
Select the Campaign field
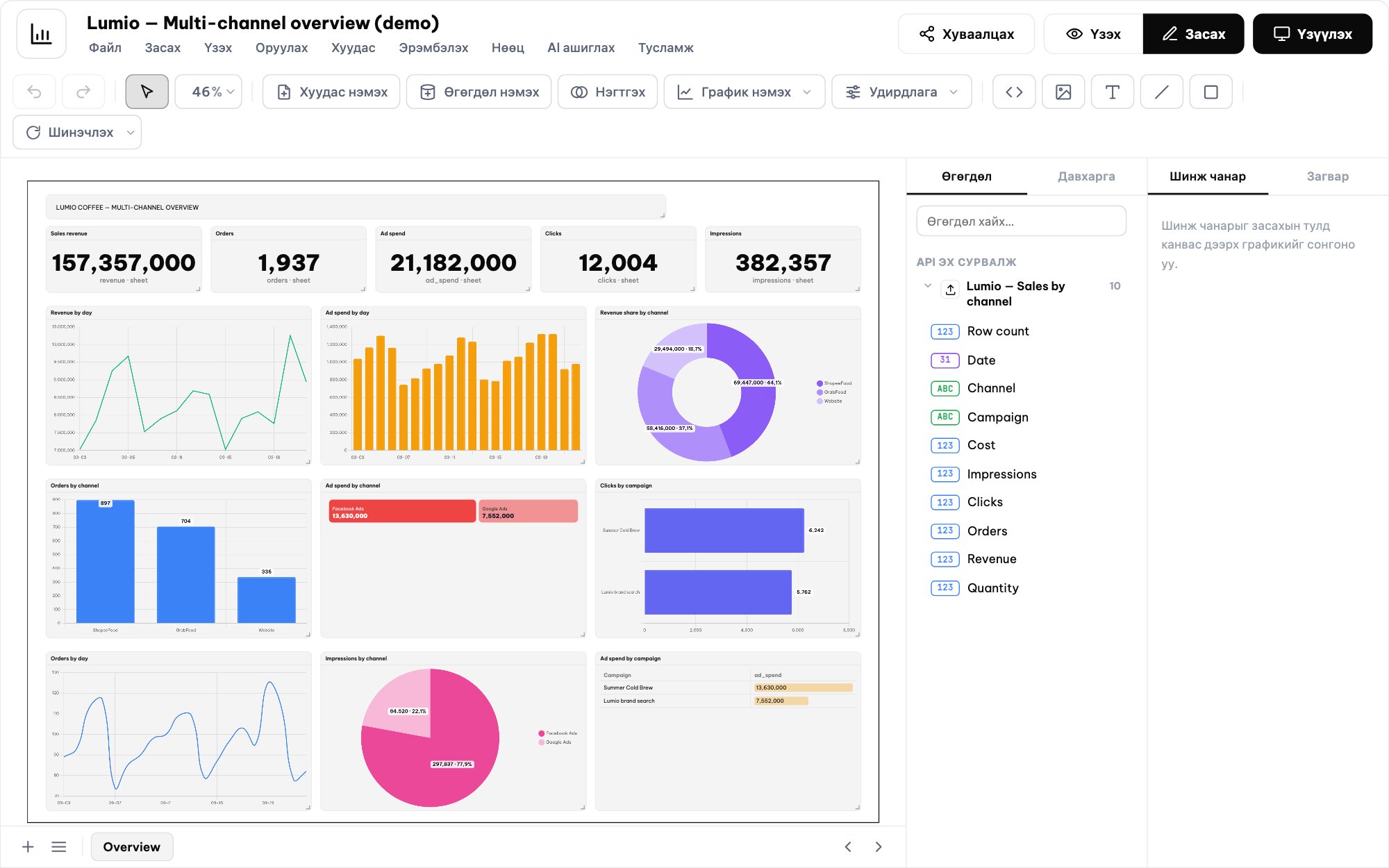(x=997, y=417)
